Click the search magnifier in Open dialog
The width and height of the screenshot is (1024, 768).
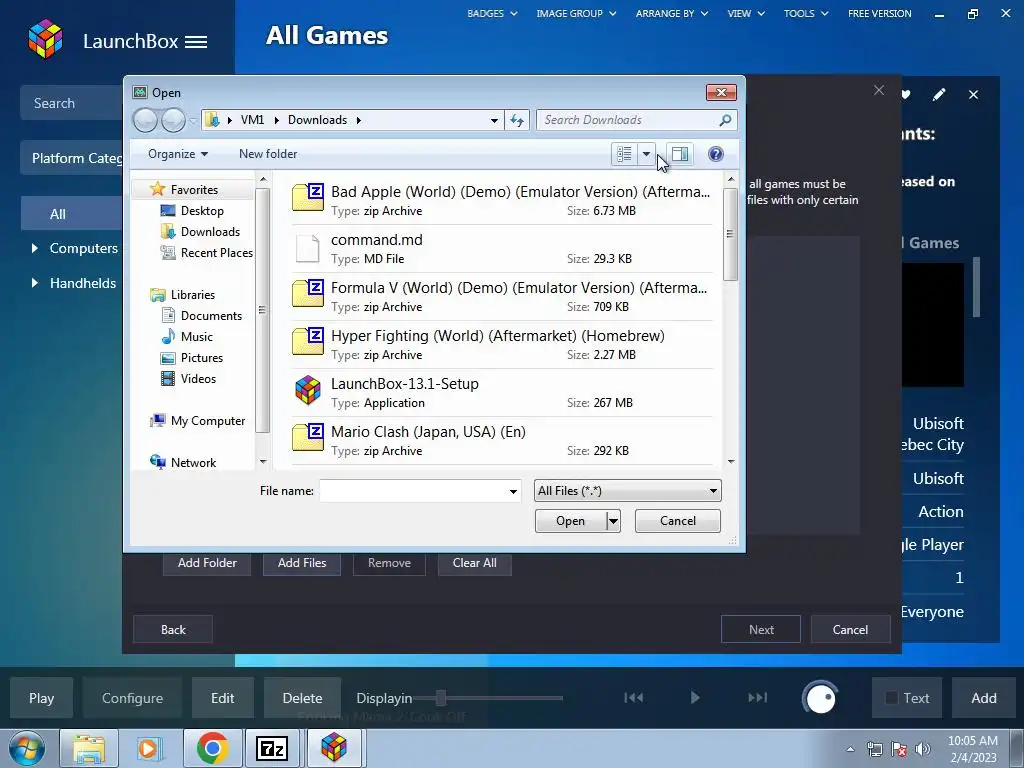(725, 120)
